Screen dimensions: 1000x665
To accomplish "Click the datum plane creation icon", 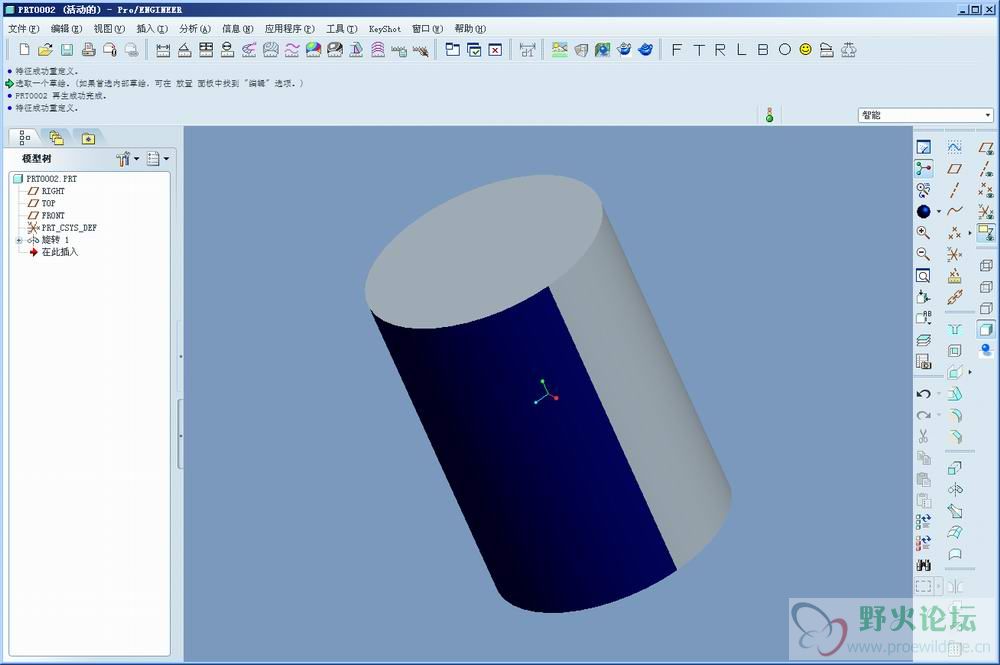I will tap(954, 169).
